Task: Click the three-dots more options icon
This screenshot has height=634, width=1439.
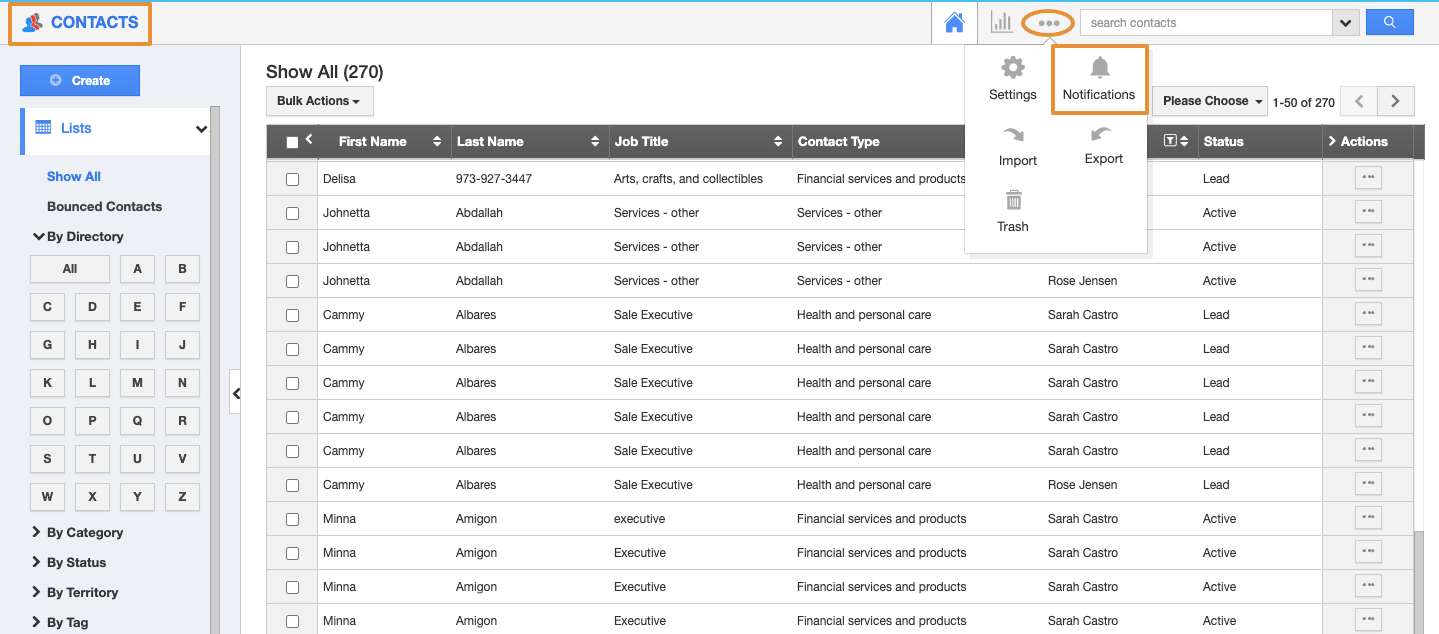Action: pos(1048,23)
